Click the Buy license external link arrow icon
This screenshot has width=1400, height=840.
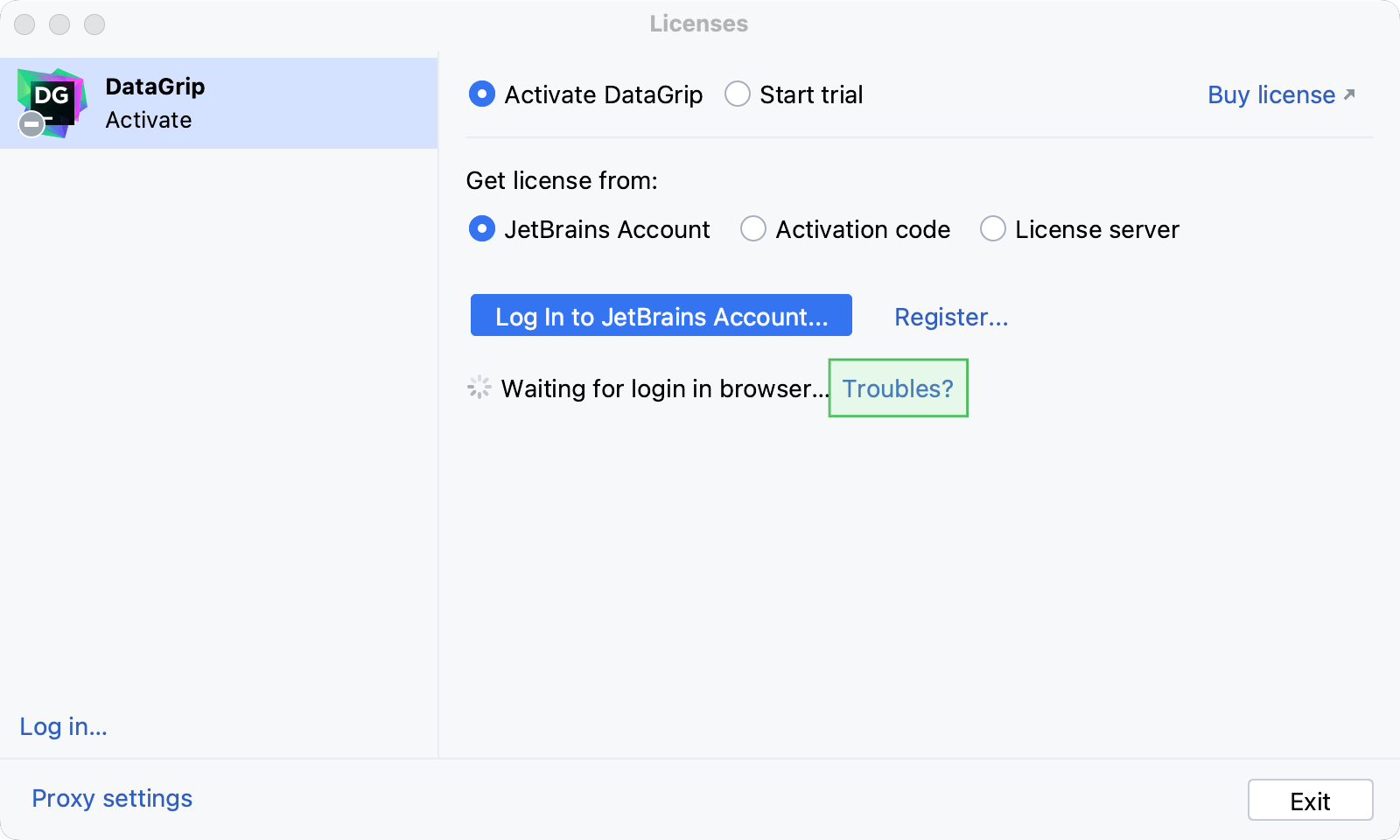(x=1347, y=94)
